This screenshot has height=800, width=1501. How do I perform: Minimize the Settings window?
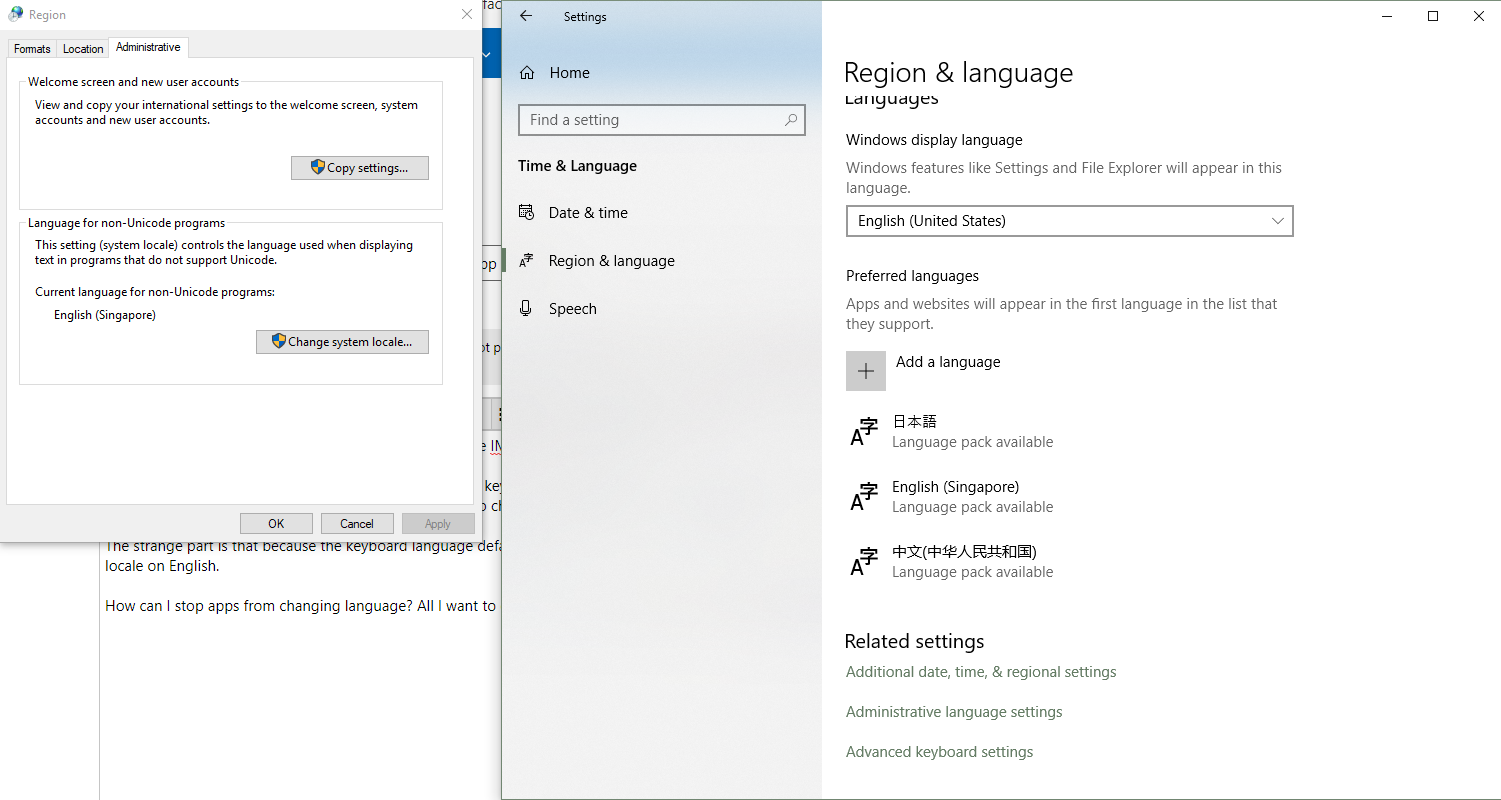pyautogui.click(x=1387, y=16)
